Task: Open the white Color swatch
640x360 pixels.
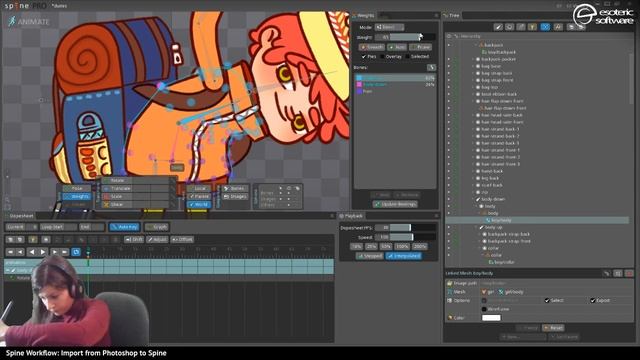Action: pyautogui.click(x=491, y=318)
